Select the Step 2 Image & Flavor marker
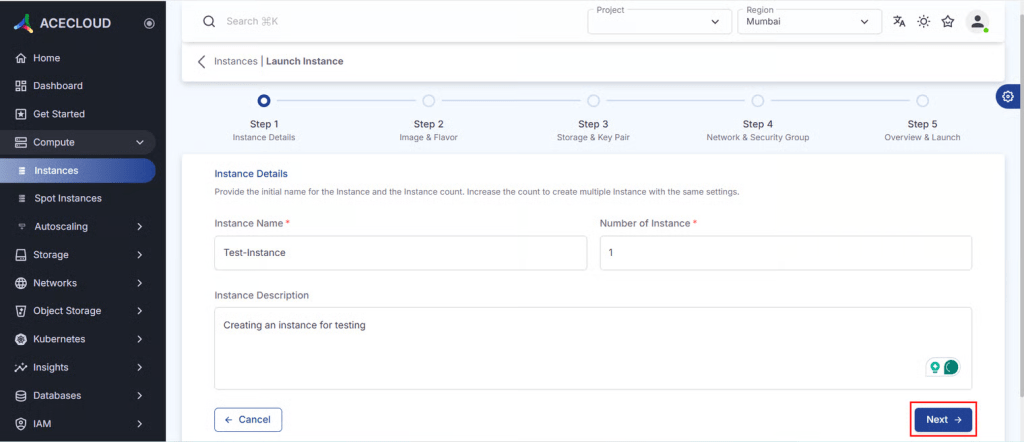Image resolution: width=1024 pixels, height=442 pixels. pyautogui.click(x=428, y=101)
